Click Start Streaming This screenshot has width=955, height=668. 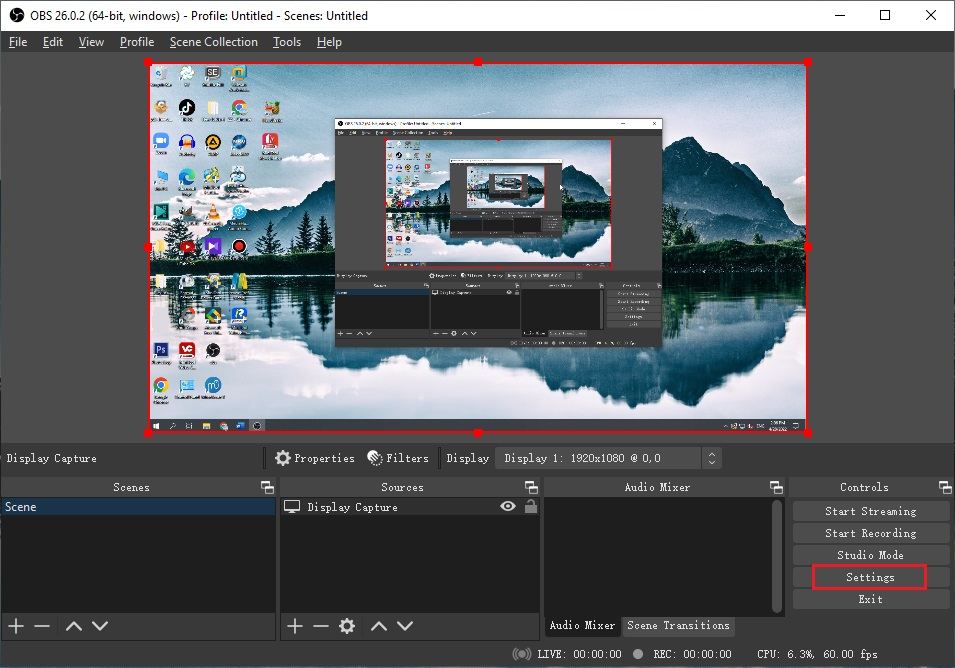point(870,511)
